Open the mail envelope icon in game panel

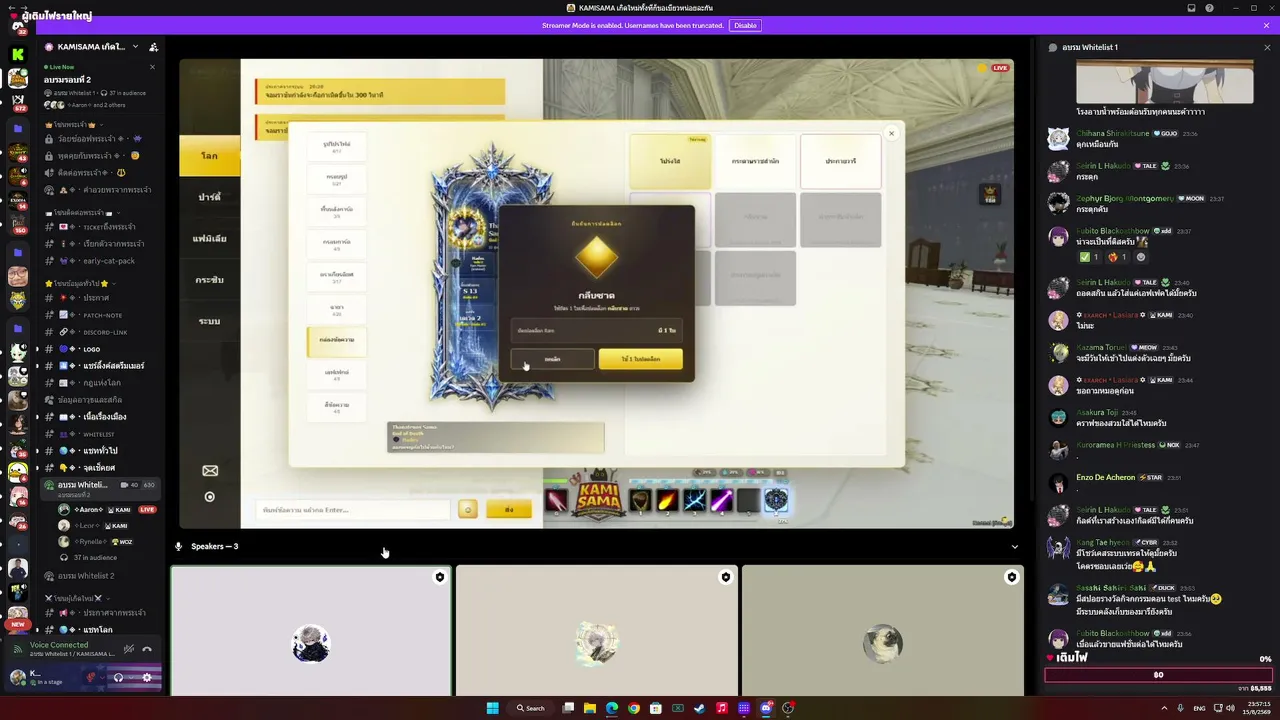[x=210, y=470]
